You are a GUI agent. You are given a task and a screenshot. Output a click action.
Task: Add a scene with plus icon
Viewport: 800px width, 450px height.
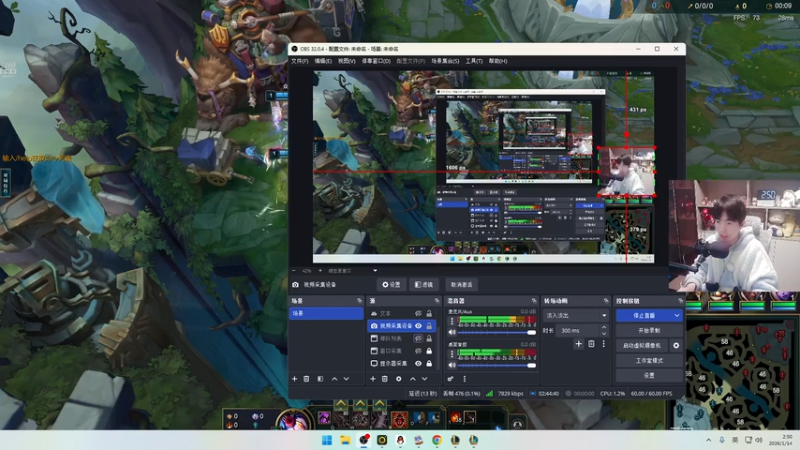[x=294, y=379]
